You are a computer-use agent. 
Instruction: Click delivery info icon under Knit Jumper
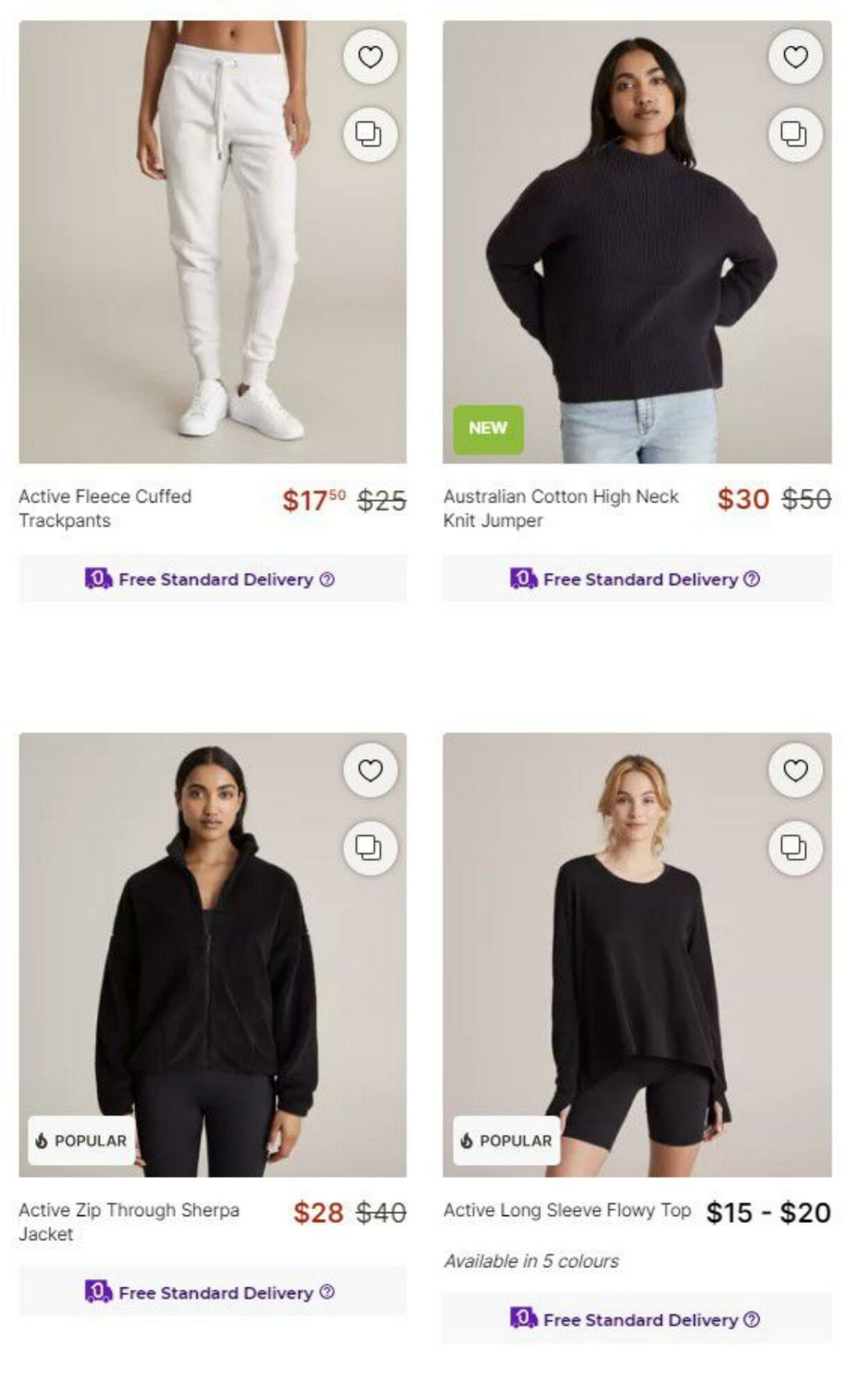(752, 579)
